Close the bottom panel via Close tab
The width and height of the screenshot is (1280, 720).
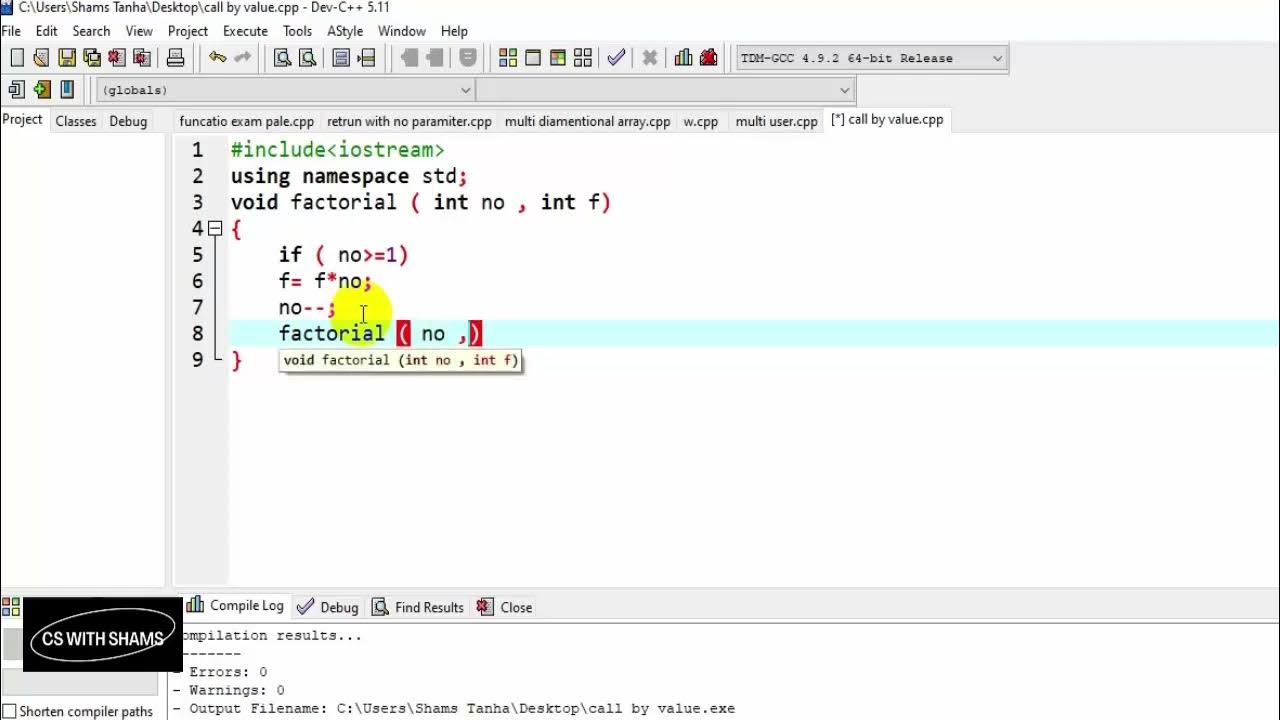click(505, 607)
